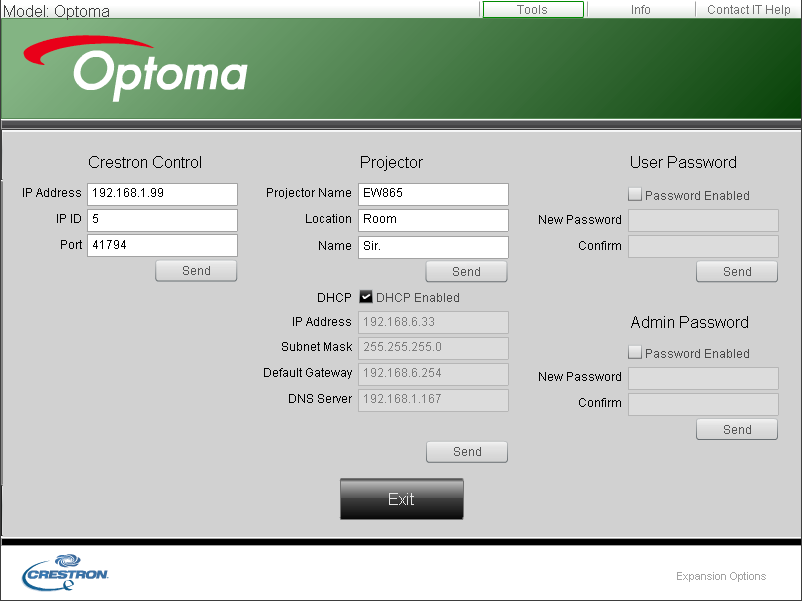Open the Expansion Options link
The height and width of the screenshot is (601, 803).
tap(721, 576)
